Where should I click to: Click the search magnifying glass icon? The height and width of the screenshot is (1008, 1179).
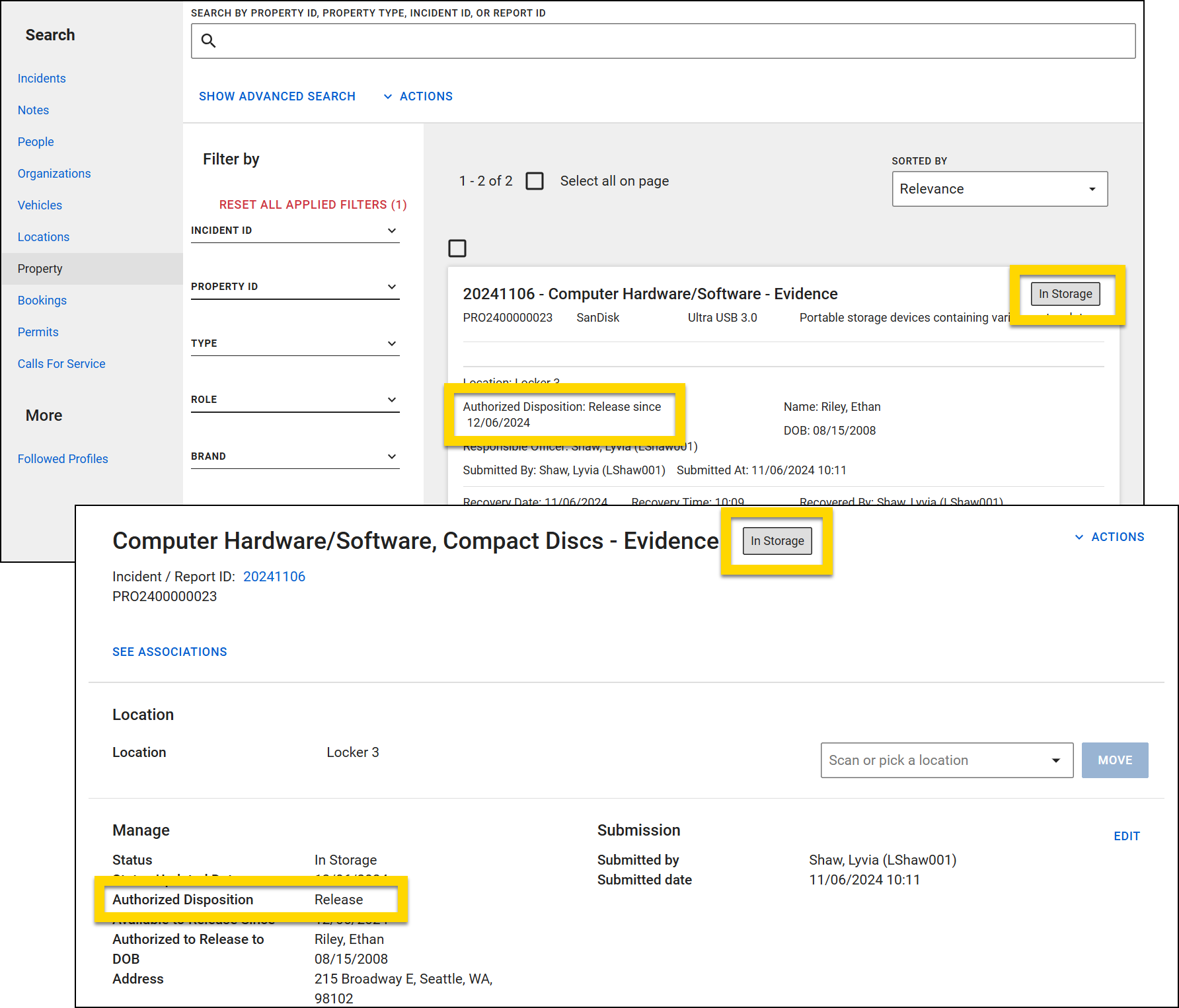209,40
